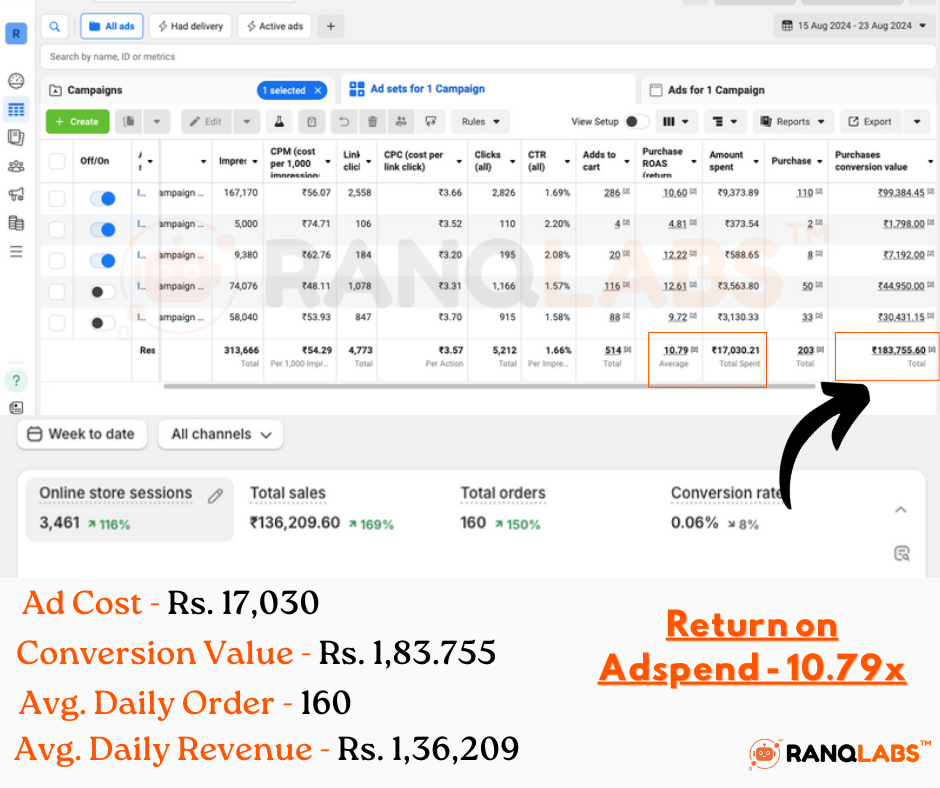Screen dimensions: 940x788
Task: Turn off the 167,170 impressions ad set
Action: (x=102, y=199)
